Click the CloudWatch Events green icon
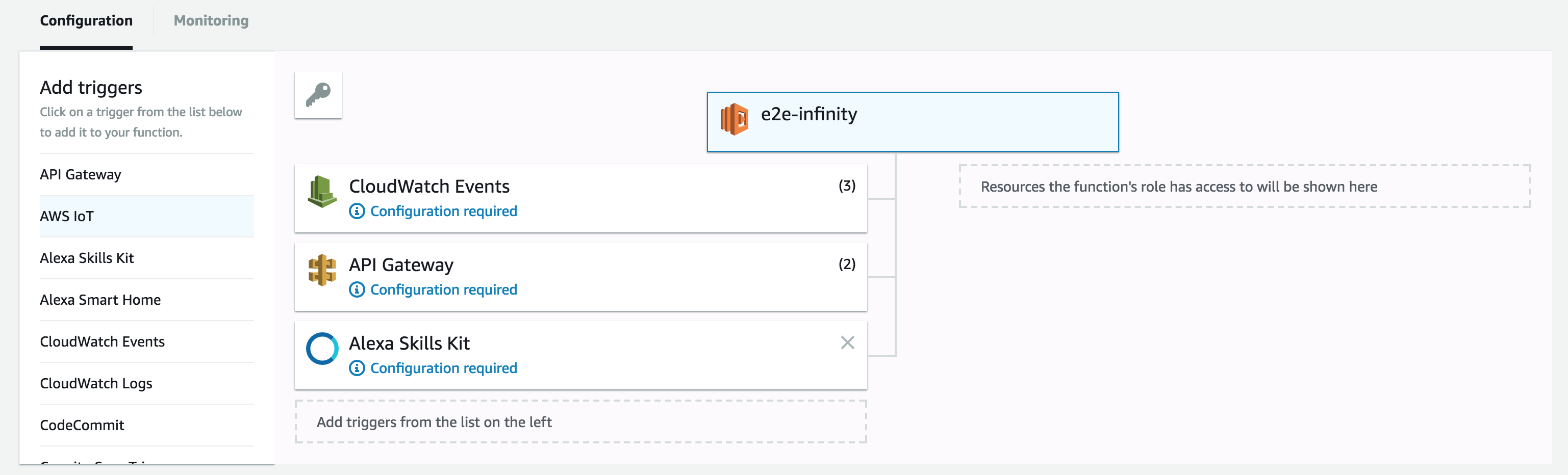Screen dimensions: 1568x475 pyautogui.click(x=322, y=192)
